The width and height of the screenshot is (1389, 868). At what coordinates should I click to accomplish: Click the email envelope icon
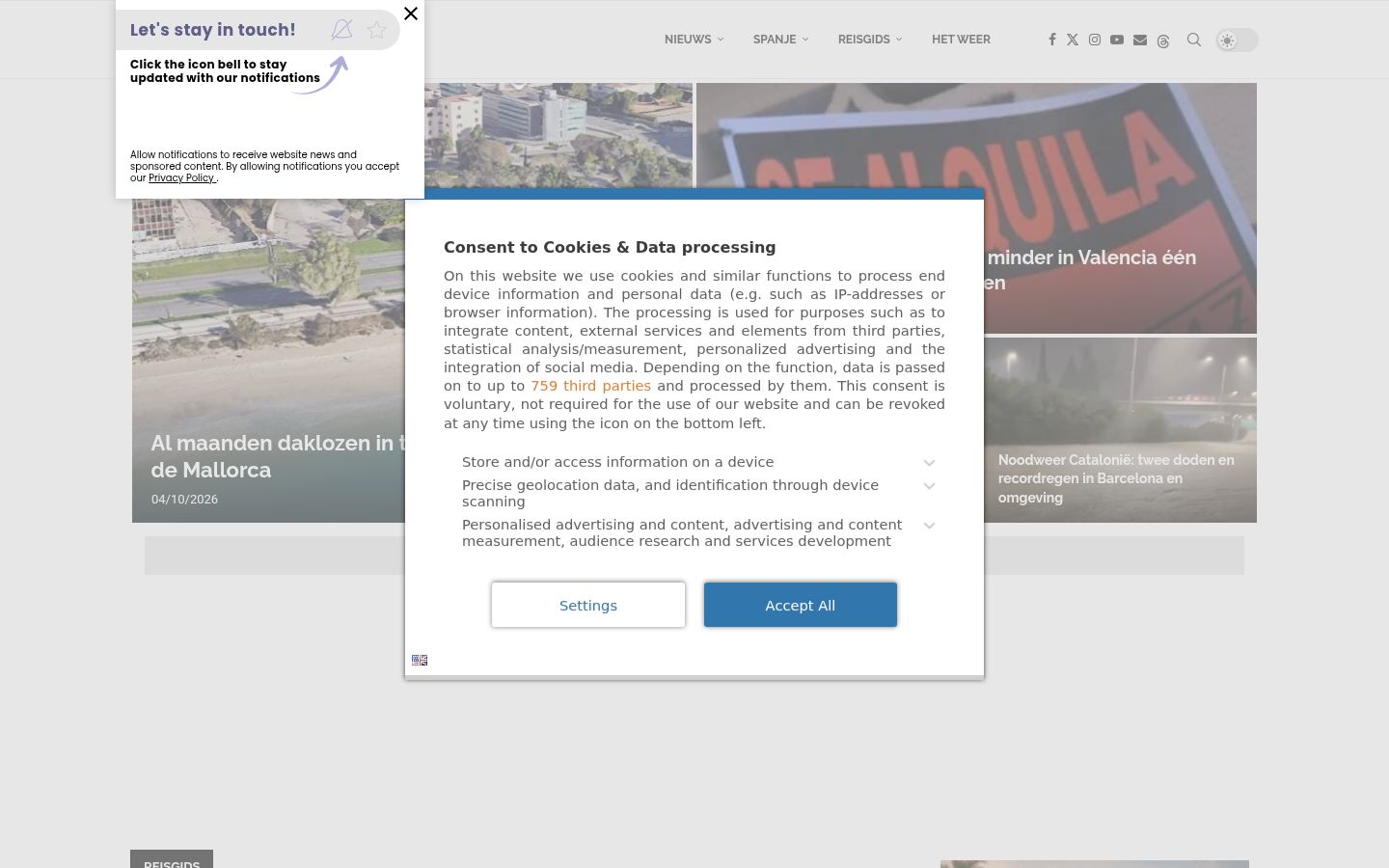click(x=1140, y=40)
